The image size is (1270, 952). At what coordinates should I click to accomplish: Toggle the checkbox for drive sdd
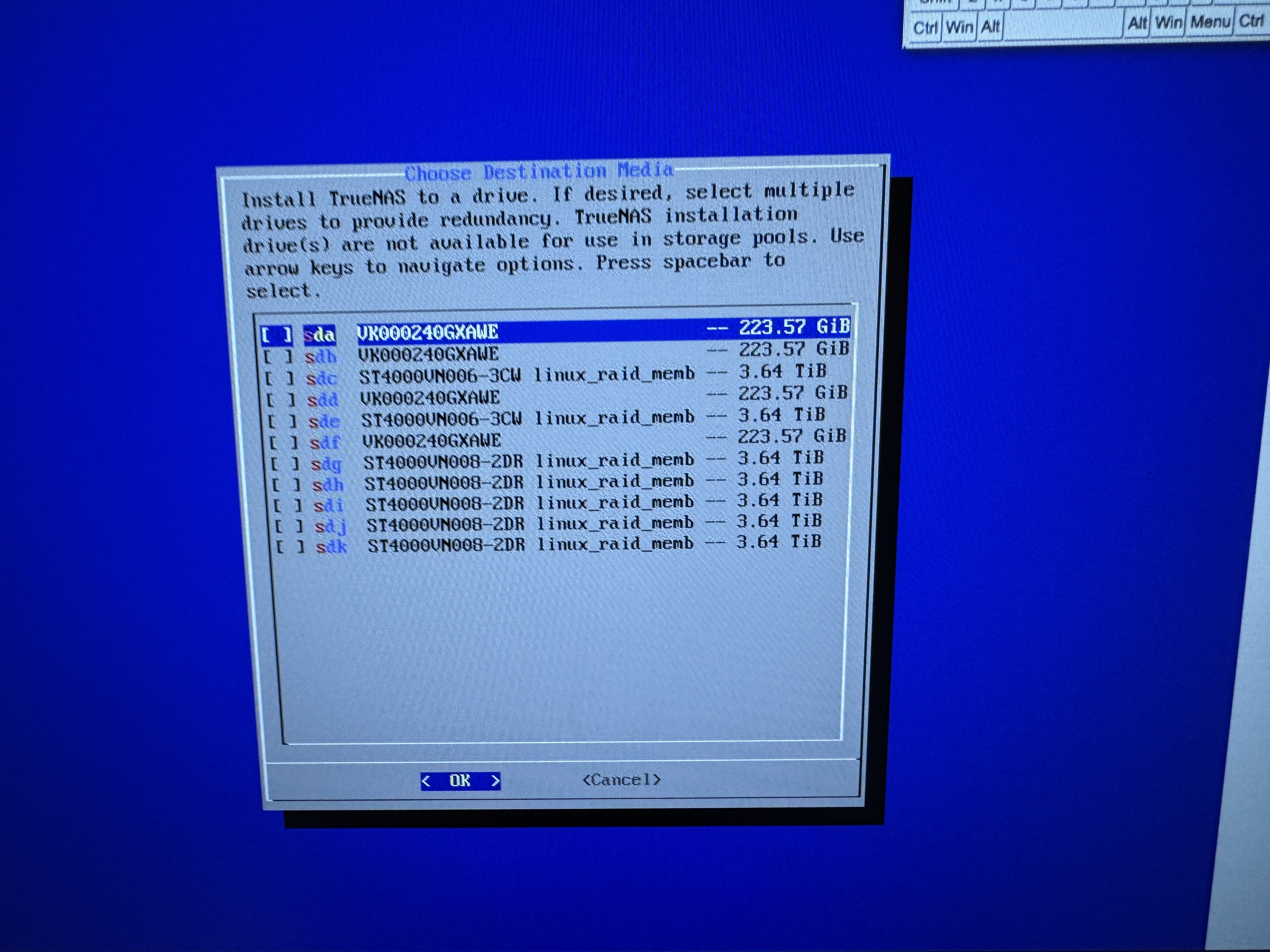(281, 400)
